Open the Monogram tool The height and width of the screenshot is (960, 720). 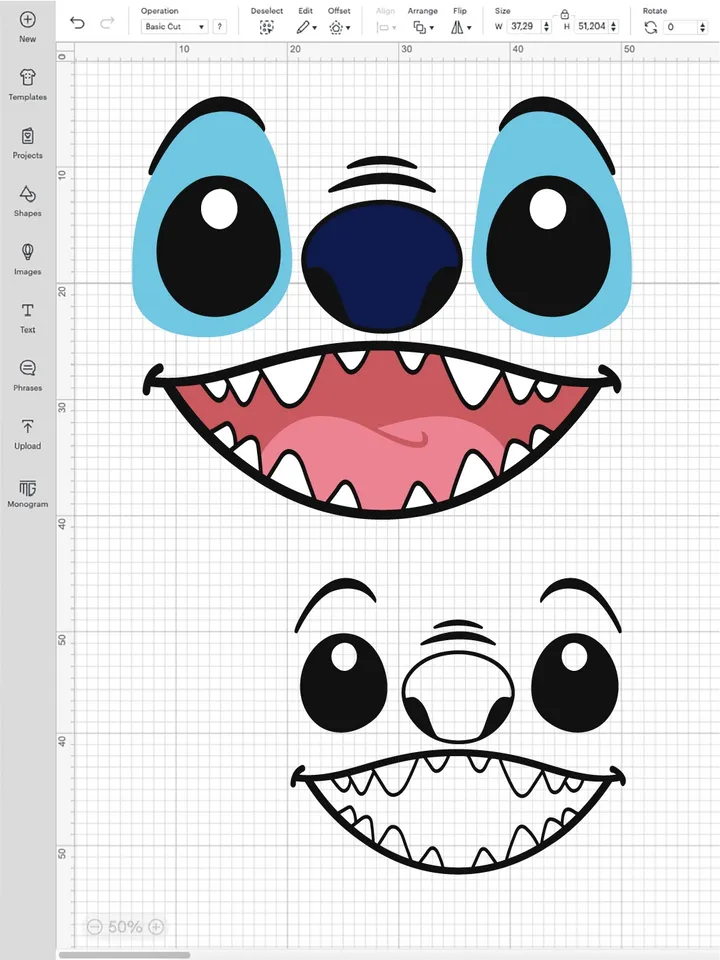coord(27,488)
